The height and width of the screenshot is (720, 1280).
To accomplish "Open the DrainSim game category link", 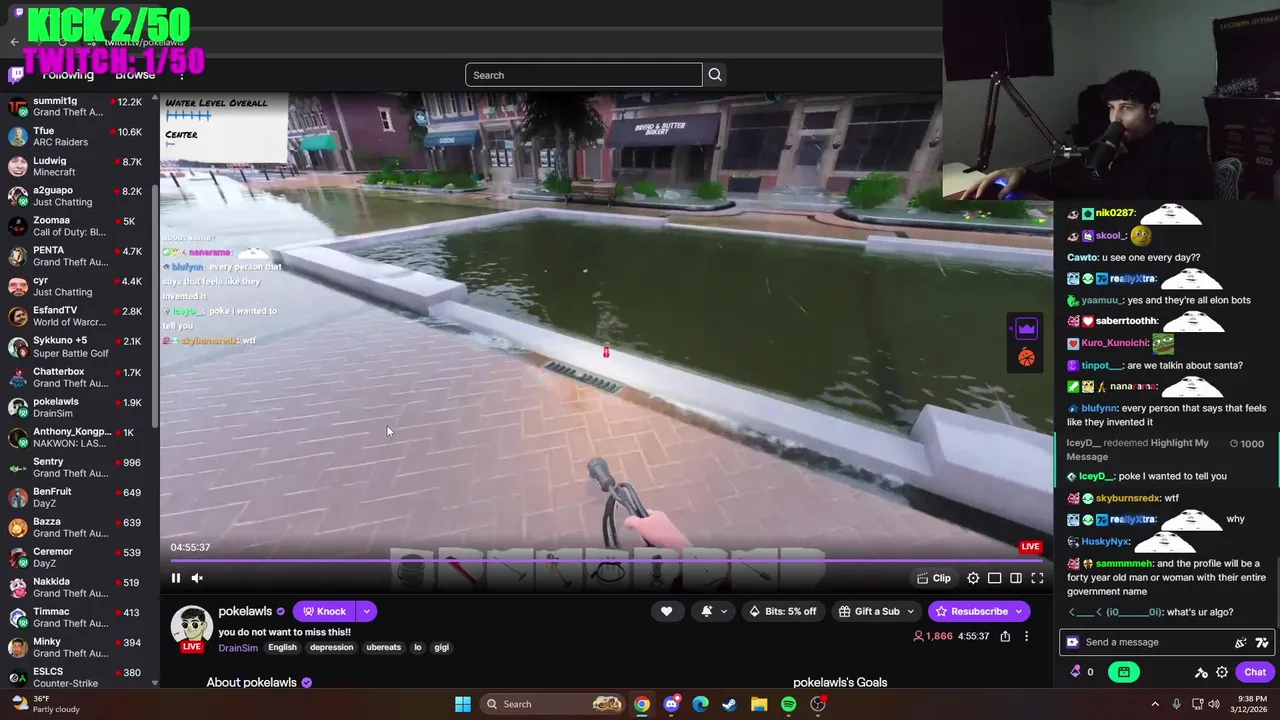I will coord(238,648).
